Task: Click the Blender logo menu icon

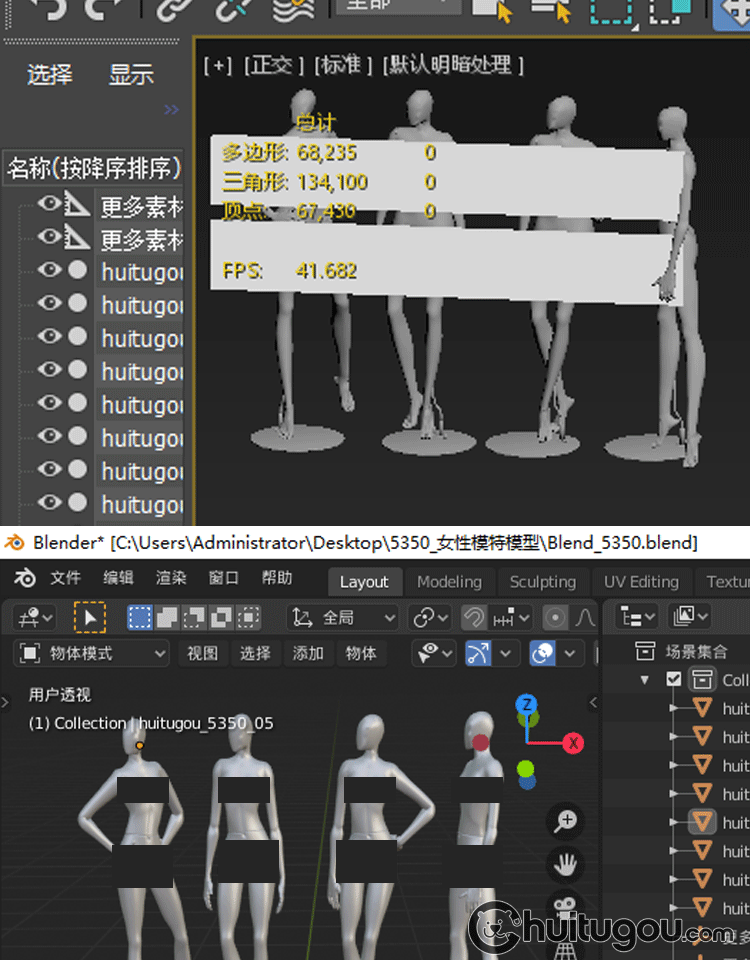Action: coord(26,579)
